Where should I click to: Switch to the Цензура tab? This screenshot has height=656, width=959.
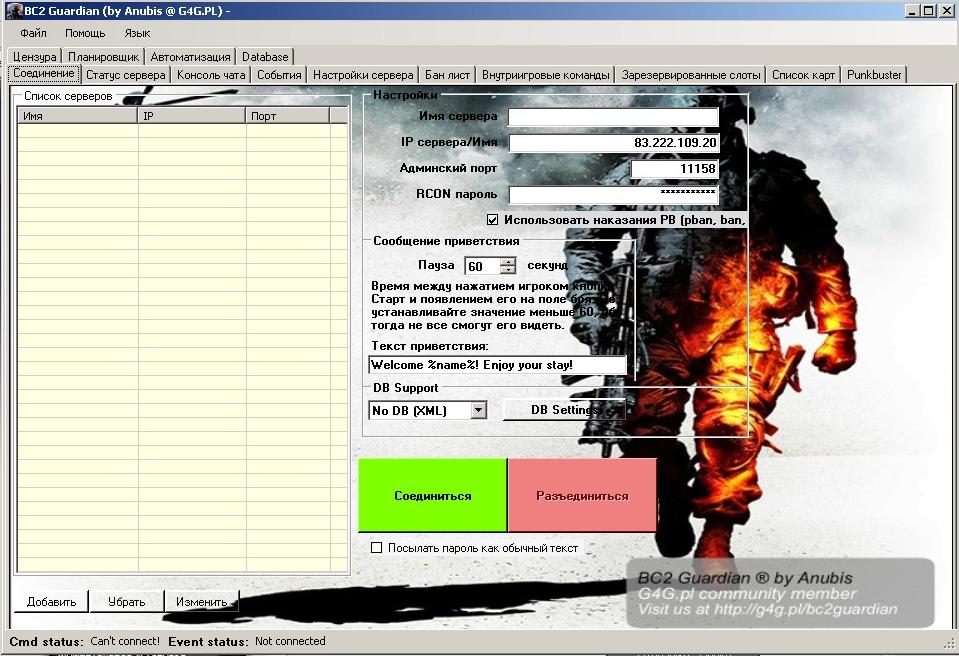click(x=34, y=57)
